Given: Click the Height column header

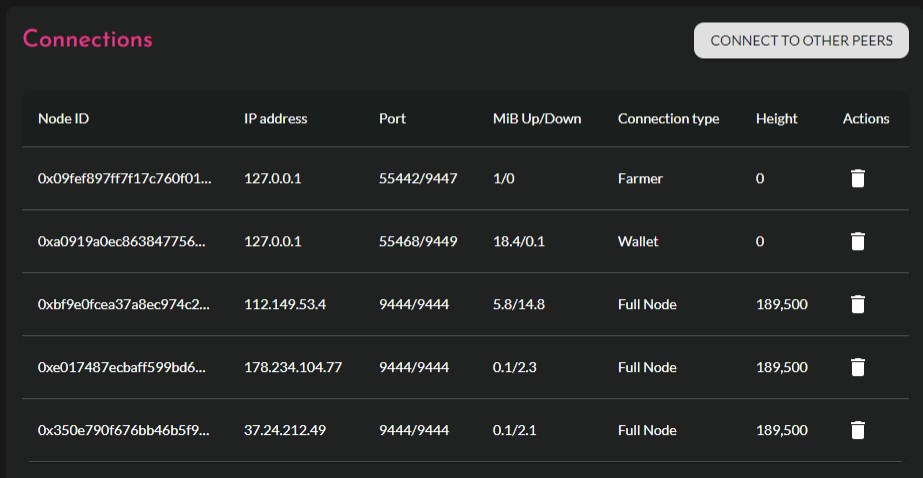Looking at the screenshot, I should coord(776,118).
